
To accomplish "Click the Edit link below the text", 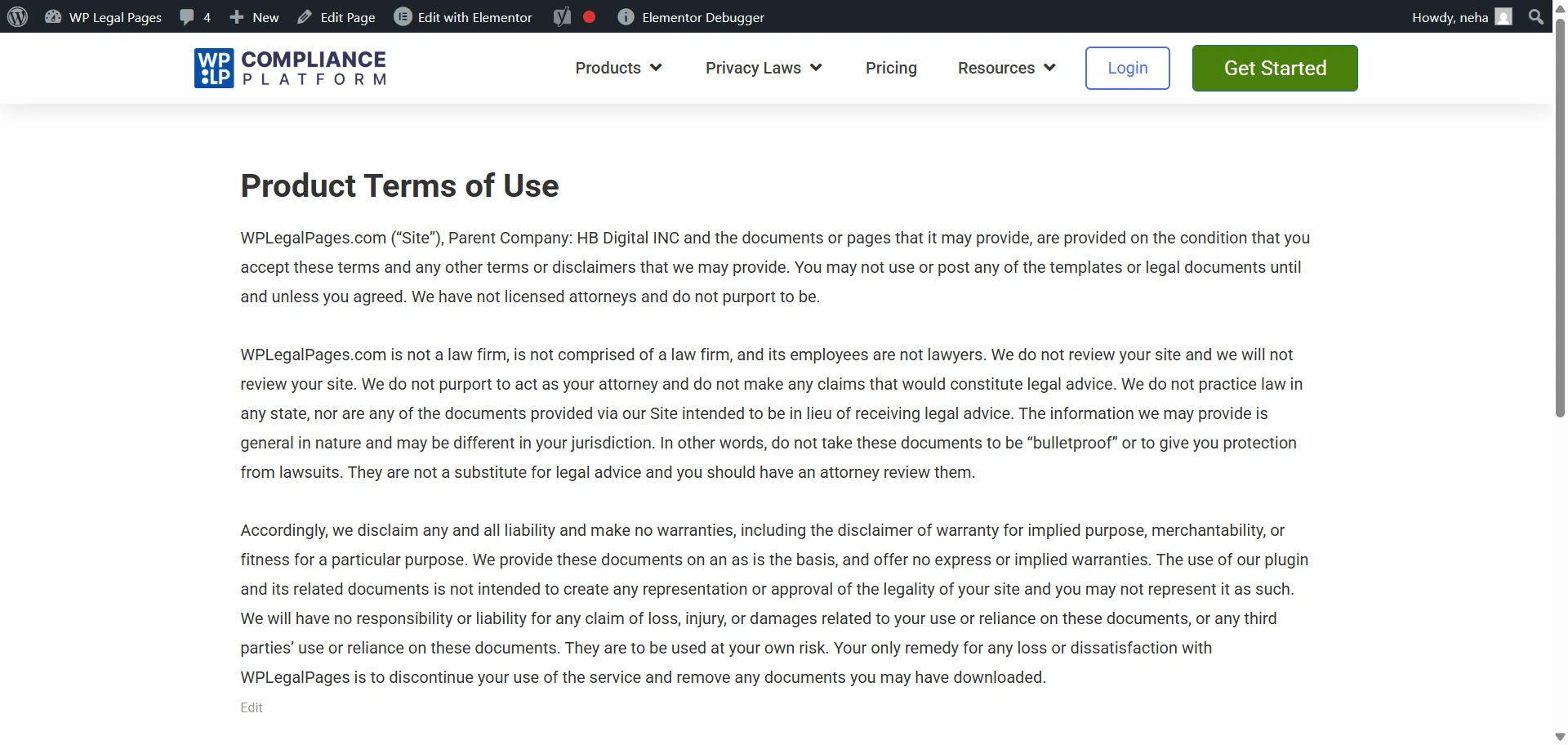I will click(x=252, y=707).
